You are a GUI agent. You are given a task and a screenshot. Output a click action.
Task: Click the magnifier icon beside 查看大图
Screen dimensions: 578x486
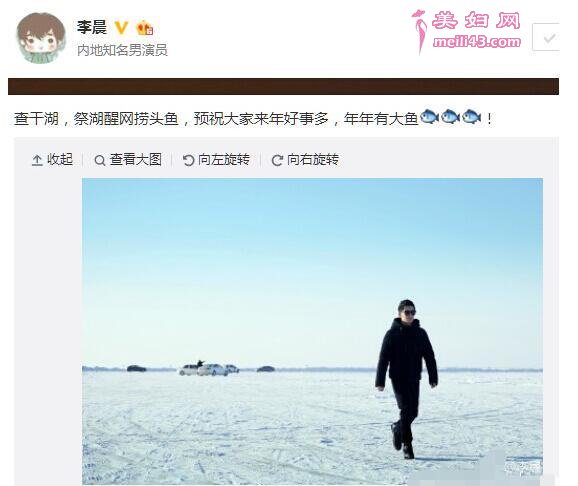tap(100, 161)
